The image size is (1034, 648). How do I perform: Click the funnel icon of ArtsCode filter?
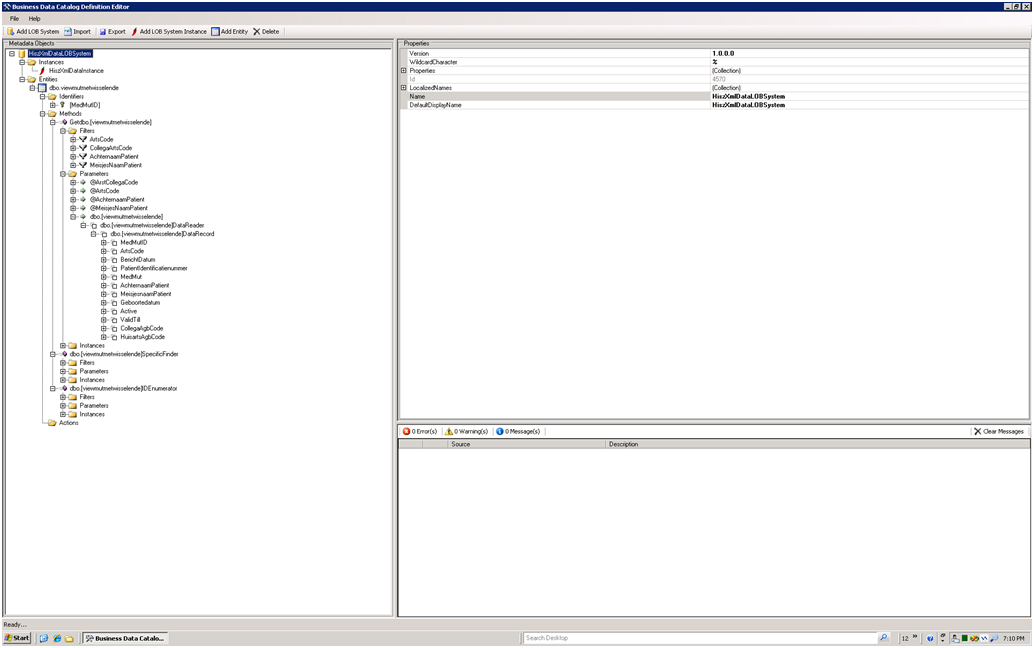[x=83, y=139]
